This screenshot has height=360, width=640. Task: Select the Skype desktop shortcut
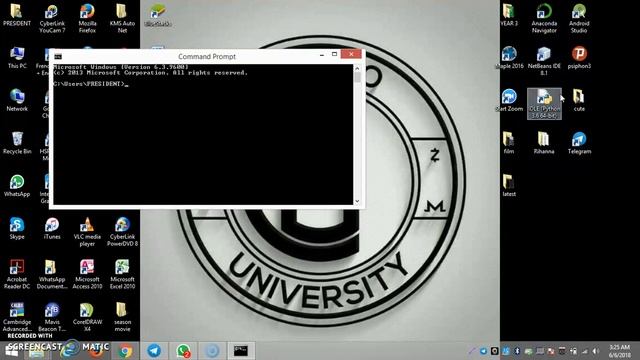tap(17, 228)
